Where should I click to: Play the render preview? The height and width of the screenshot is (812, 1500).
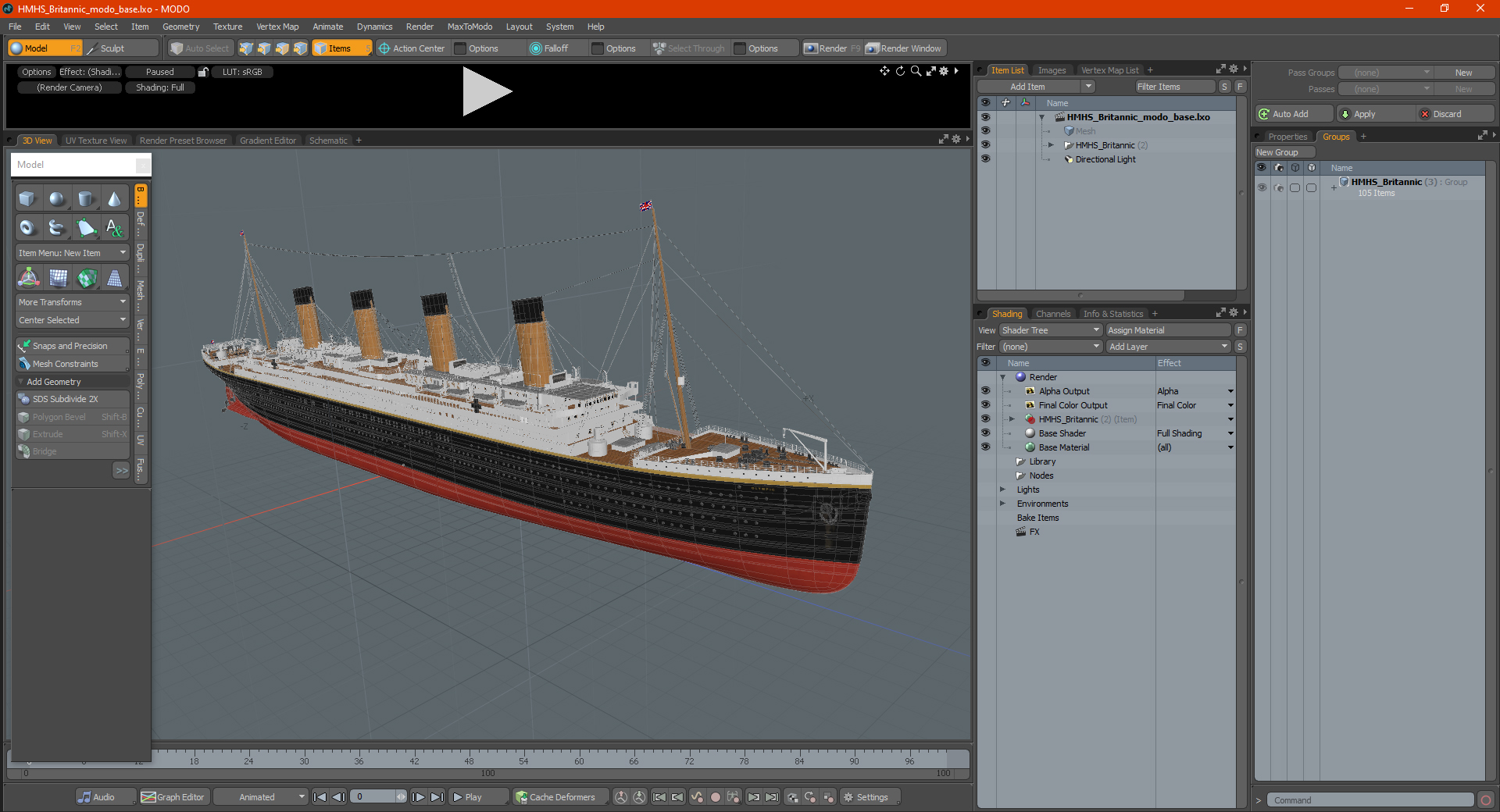pos(486,91)
